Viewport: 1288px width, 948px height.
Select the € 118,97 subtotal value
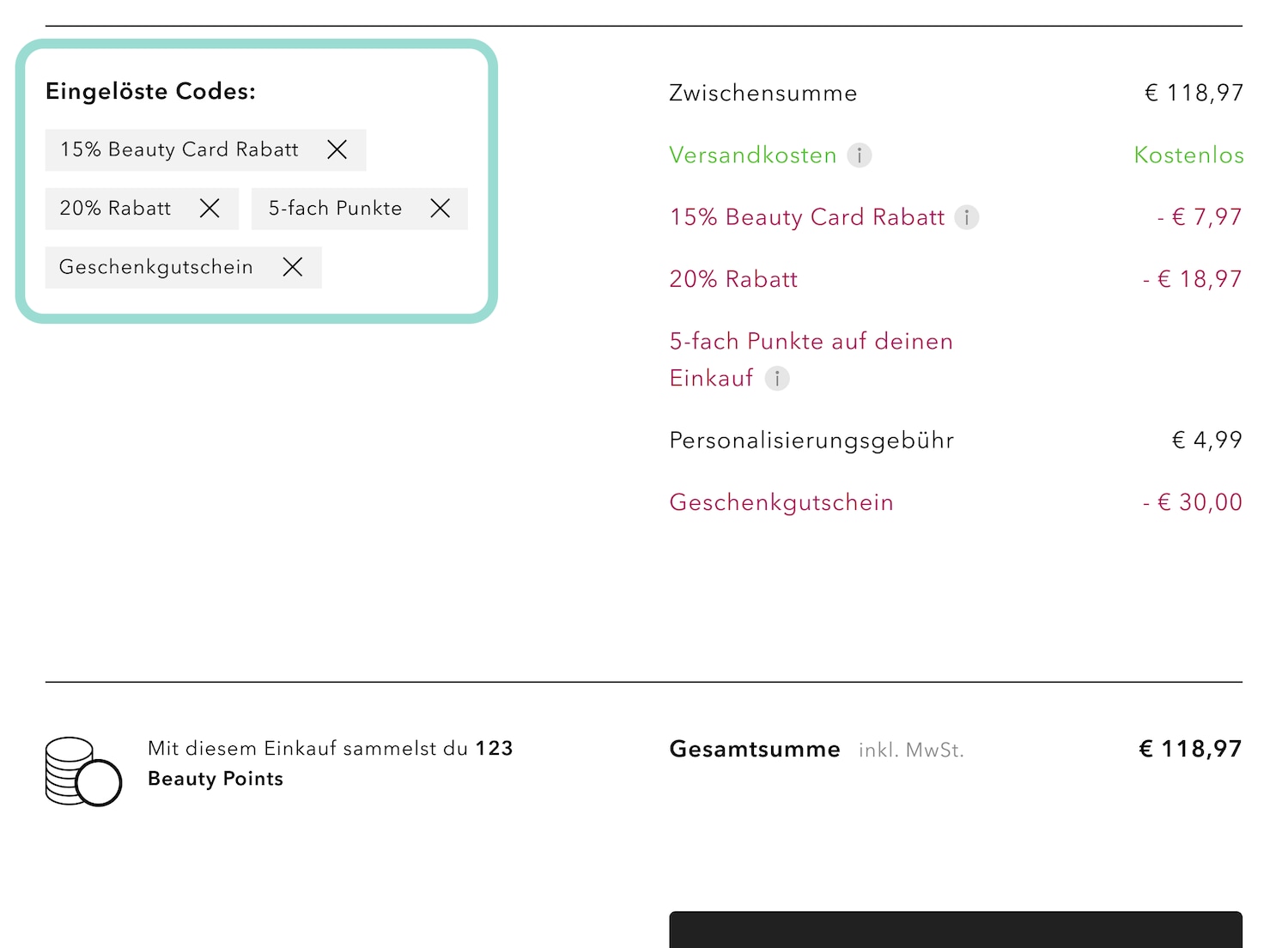(1194, 93)
